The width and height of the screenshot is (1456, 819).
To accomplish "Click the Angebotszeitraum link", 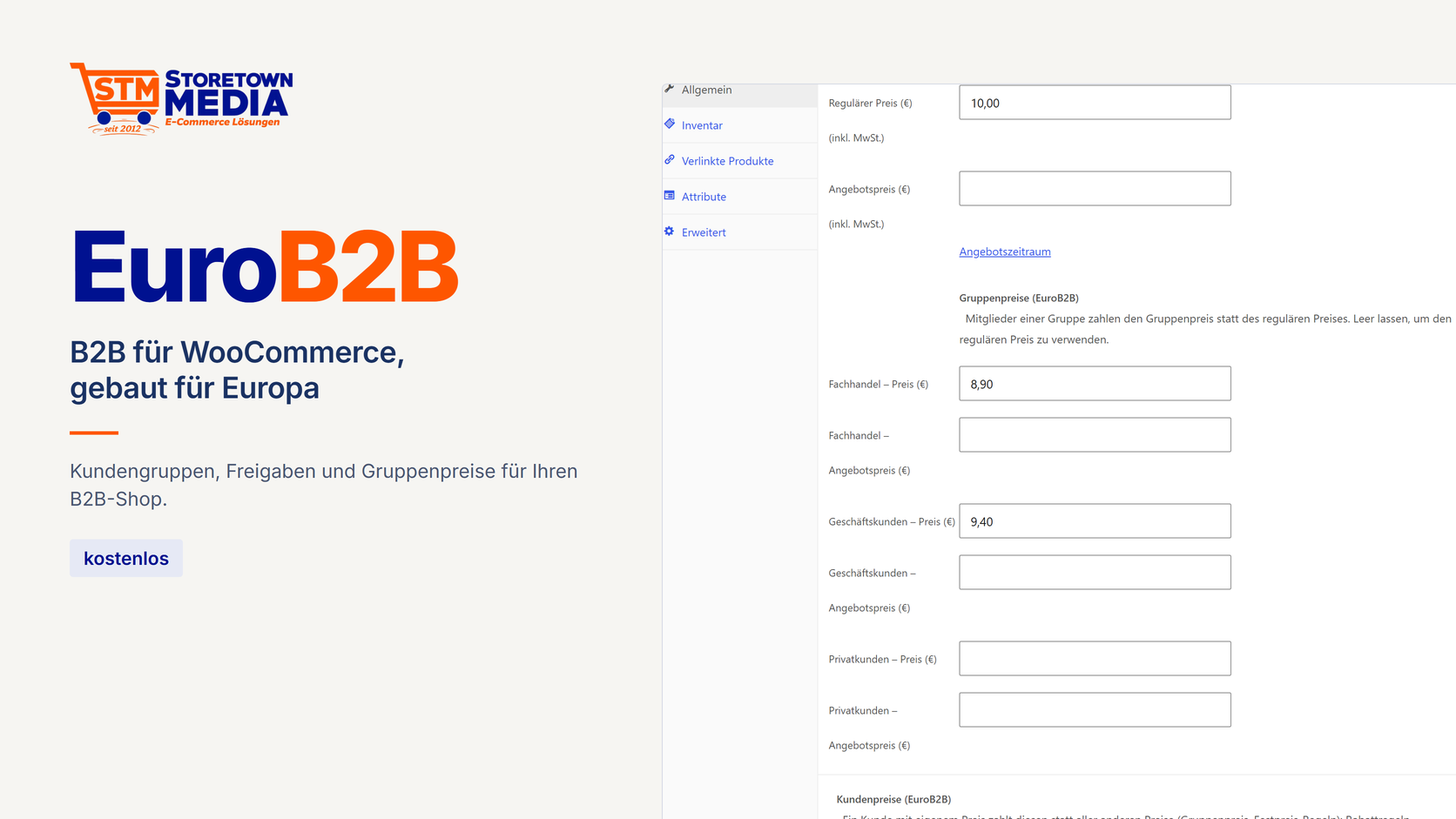I will pos(1005,252).
